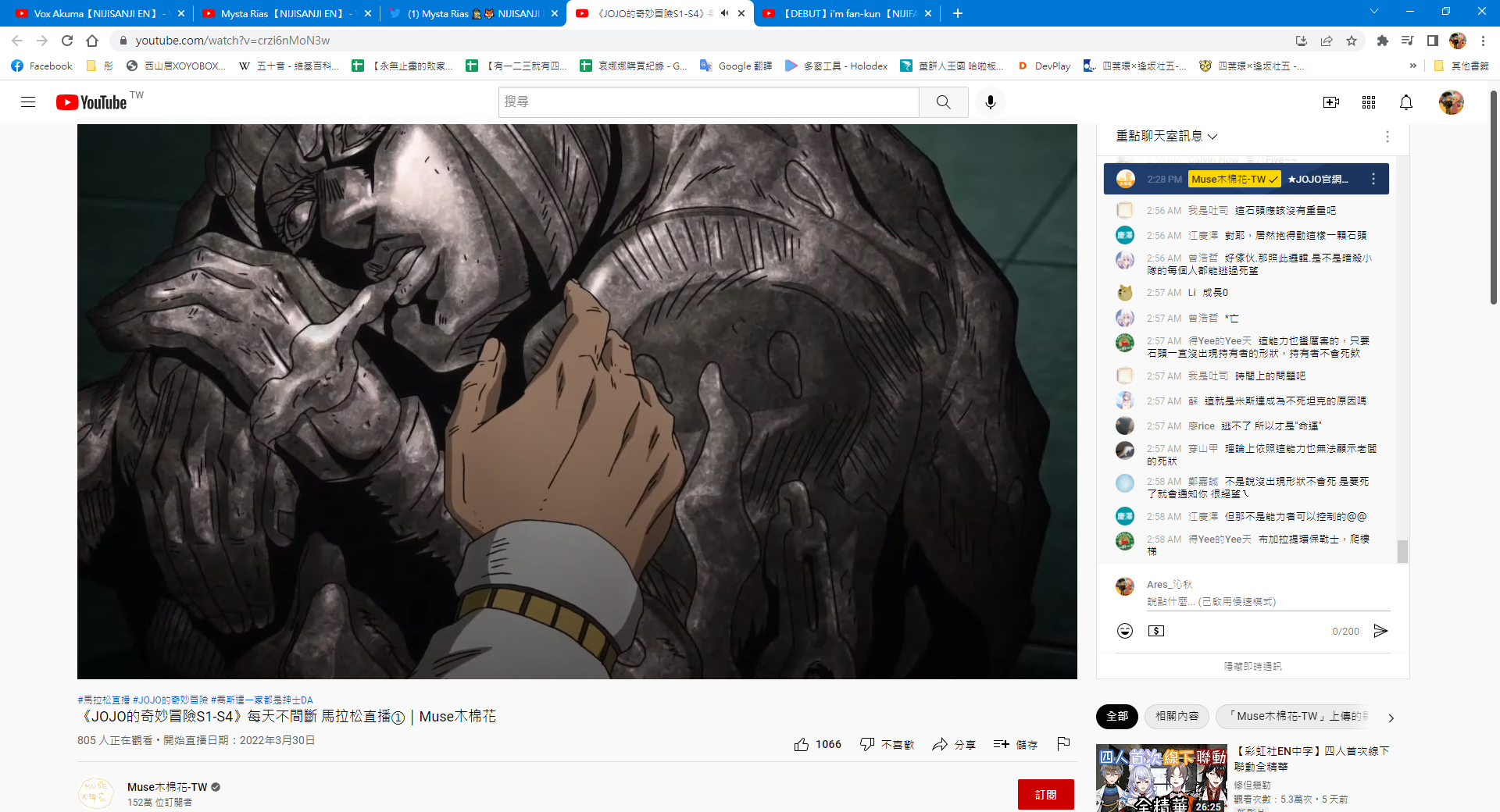The width and height of the screenshot is (1500, 812).
Task: Open Chrome extensions puzzle icon
Action: [1383, 41]
